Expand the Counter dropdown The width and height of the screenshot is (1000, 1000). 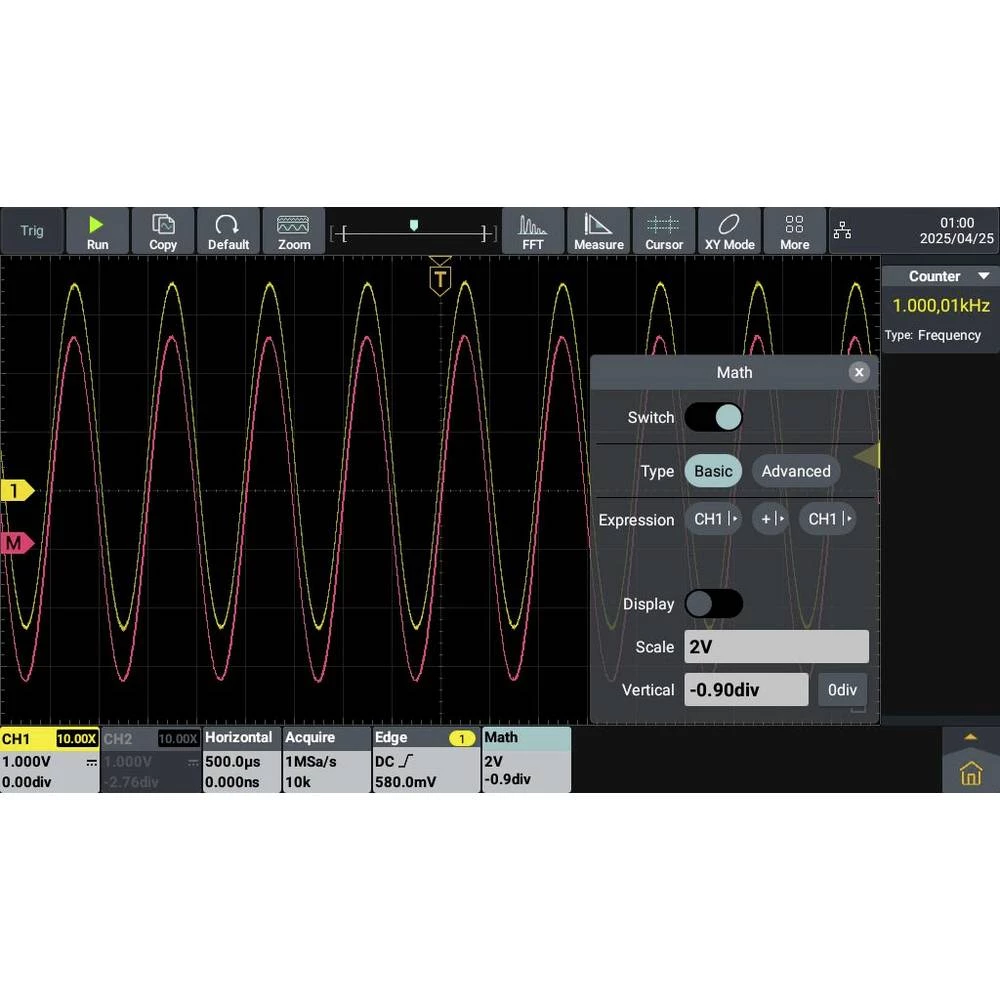983,276
